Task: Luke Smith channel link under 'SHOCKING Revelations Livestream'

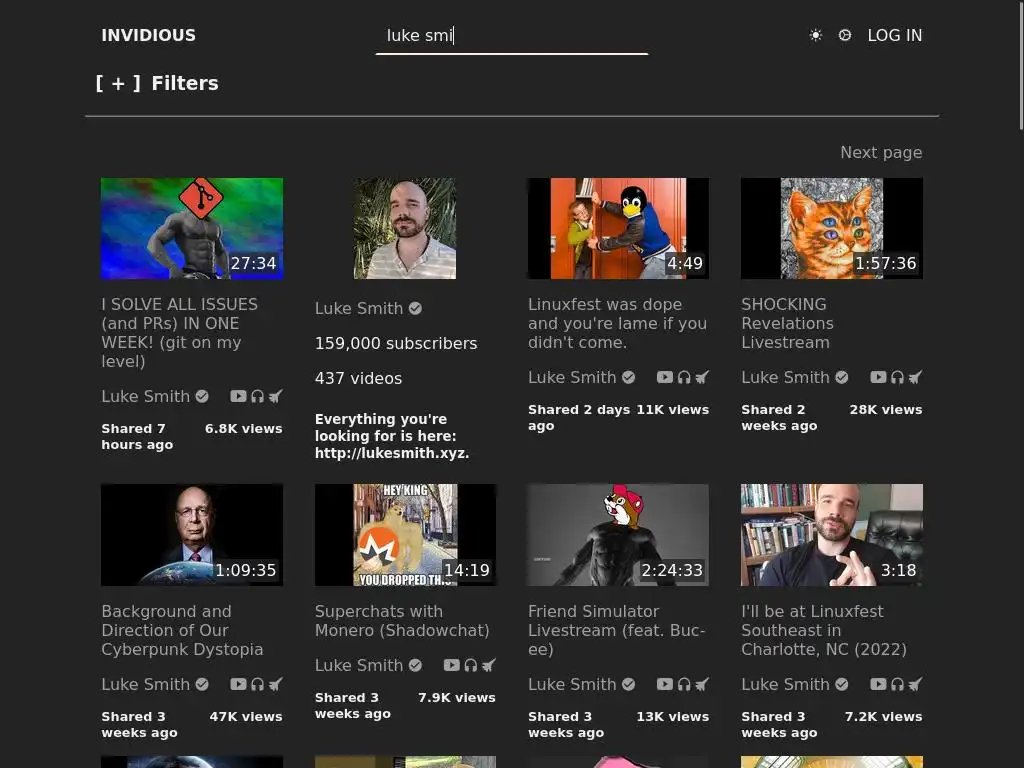Action: coord(795,377)
